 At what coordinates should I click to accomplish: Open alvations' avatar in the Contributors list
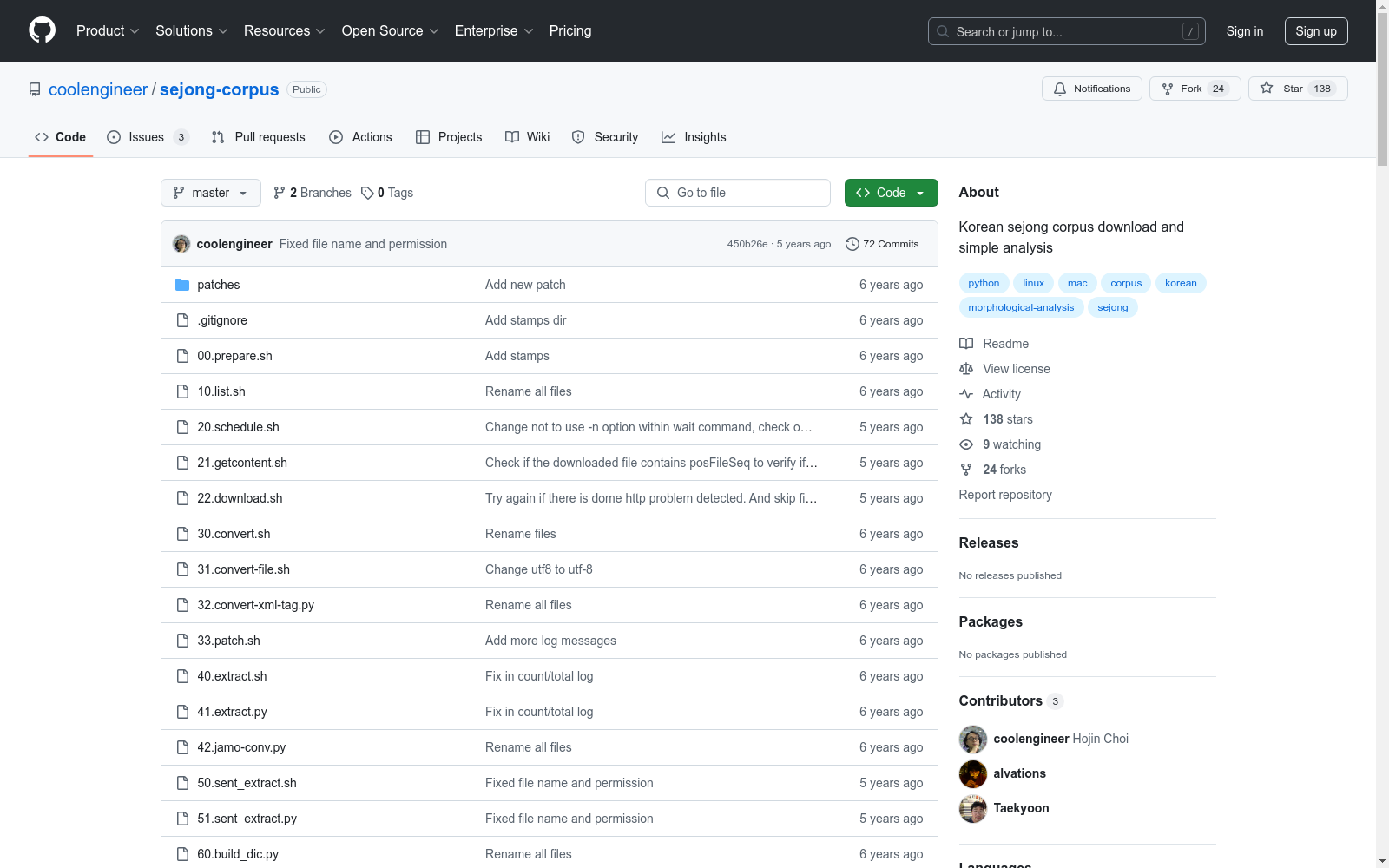[973, 773]
